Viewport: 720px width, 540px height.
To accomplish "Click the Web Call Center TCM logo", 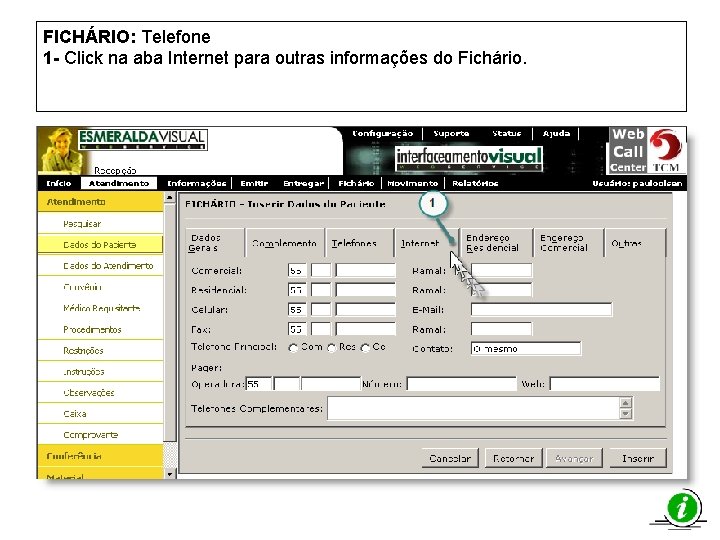I will [647, 150].
